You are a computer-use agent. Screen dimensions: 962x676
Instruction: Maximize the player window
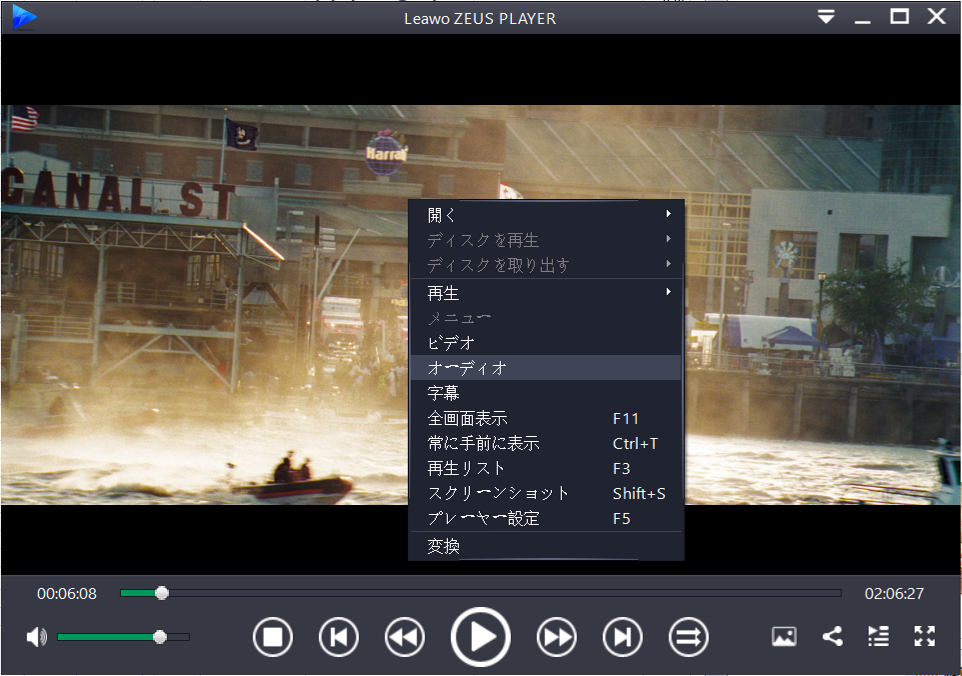pyautogui.click(x=899, y=17)
